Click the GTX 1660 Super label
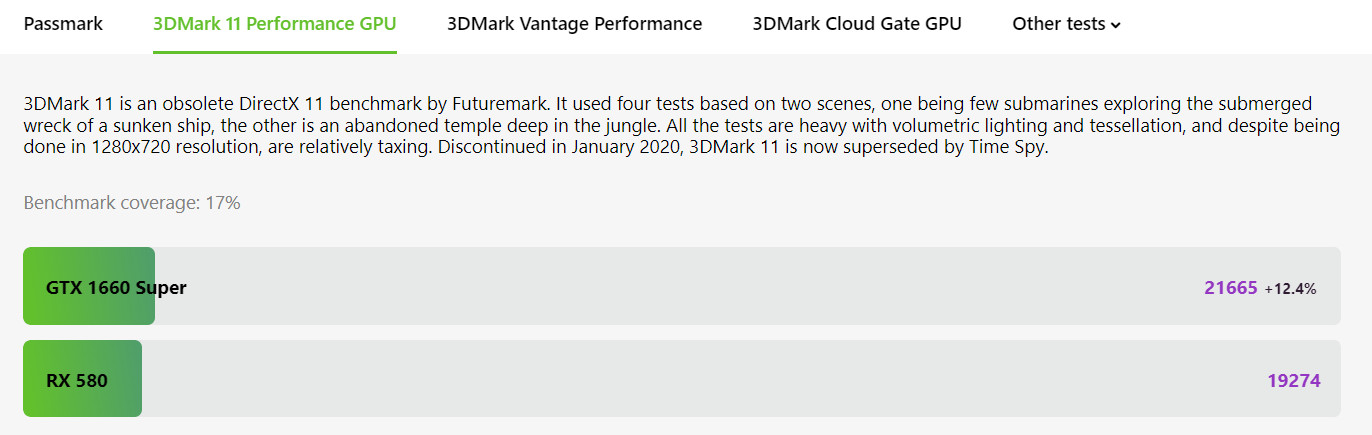 point(116,288)
